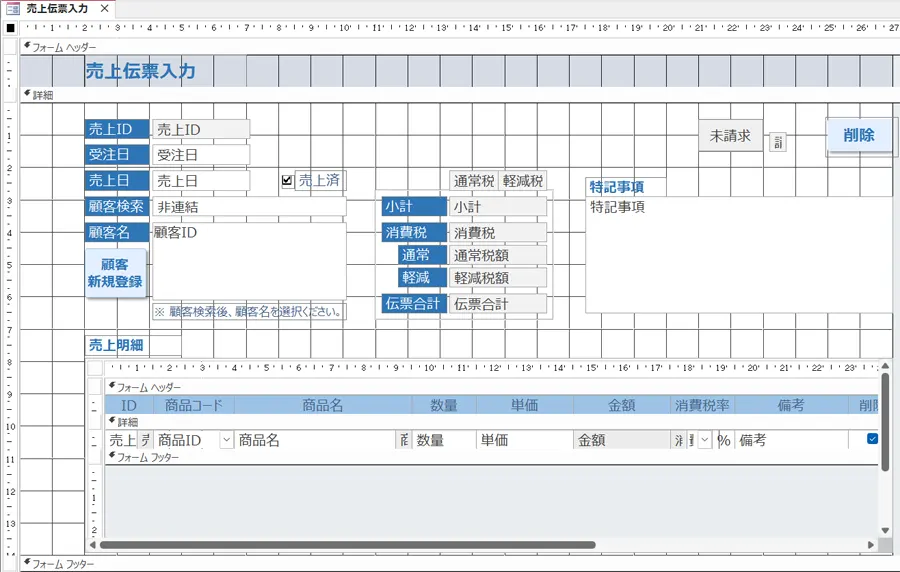Click the 削除 button
This screenshot has height=572, width=900.
pyautogui.click(x=858, y=136)
